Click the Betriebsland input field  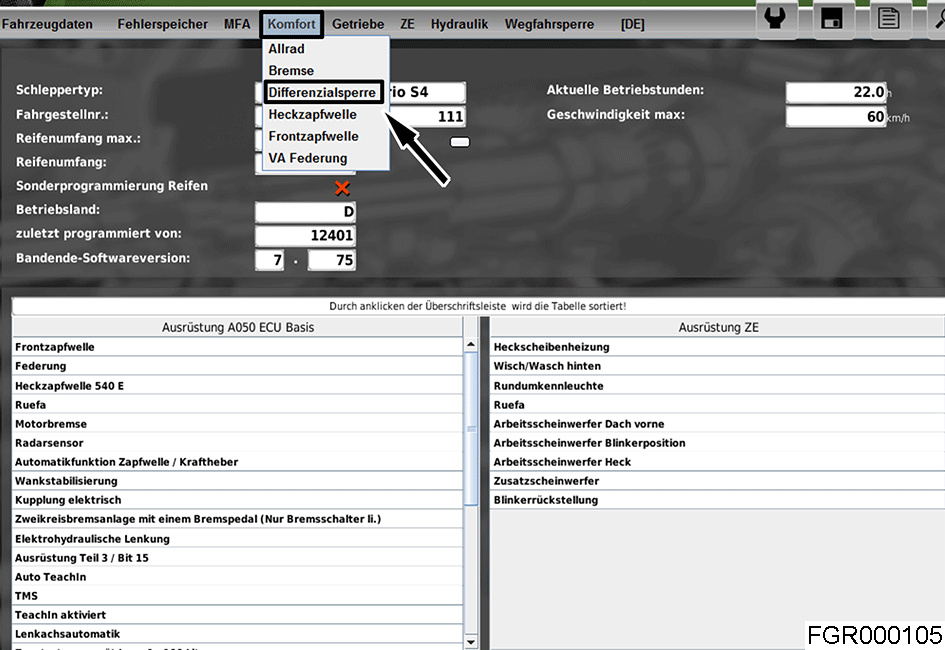pyautogui.click(x=305, y=212)
